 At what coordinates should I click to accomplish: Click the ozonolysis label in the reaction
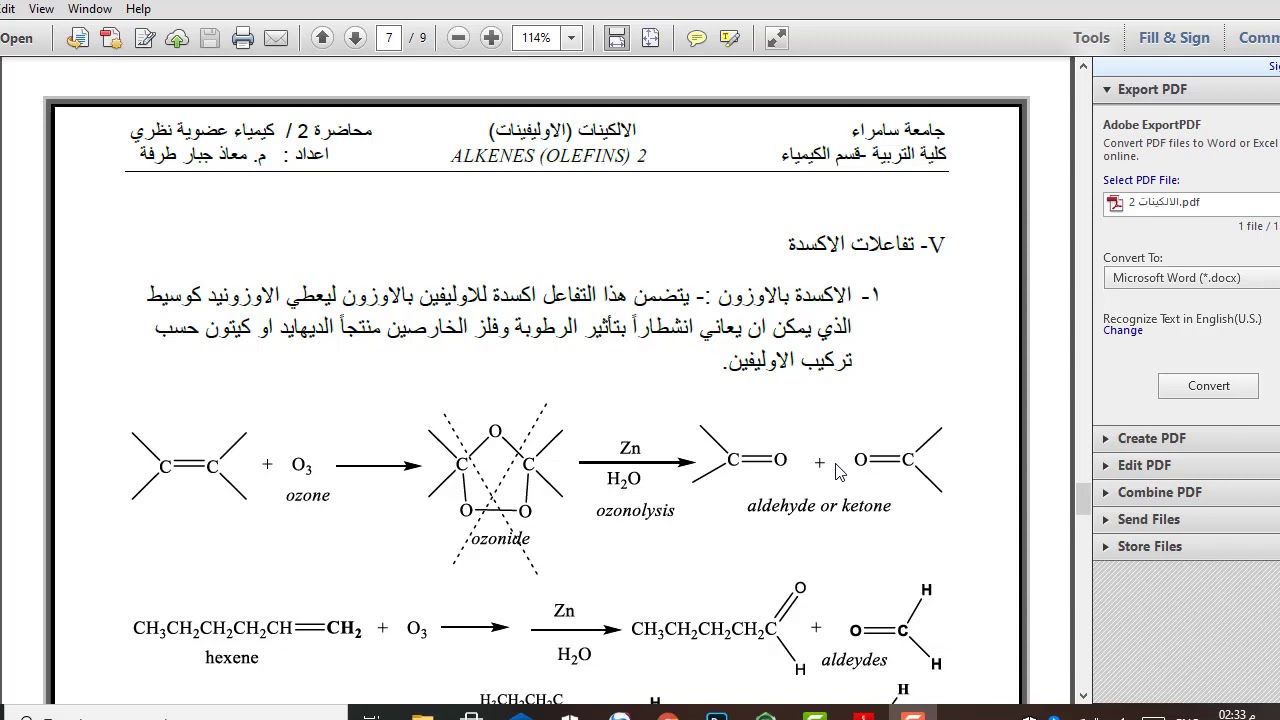click(635, 511)
